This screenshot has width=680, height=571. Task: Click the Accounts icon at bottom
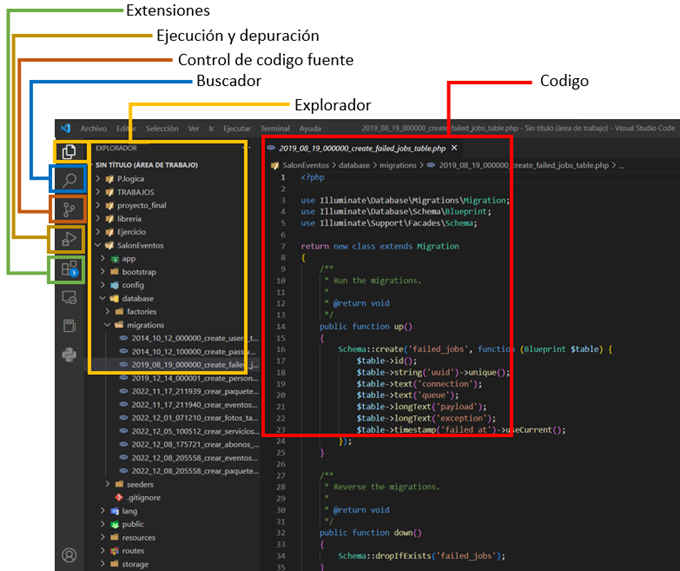point(69,554)
